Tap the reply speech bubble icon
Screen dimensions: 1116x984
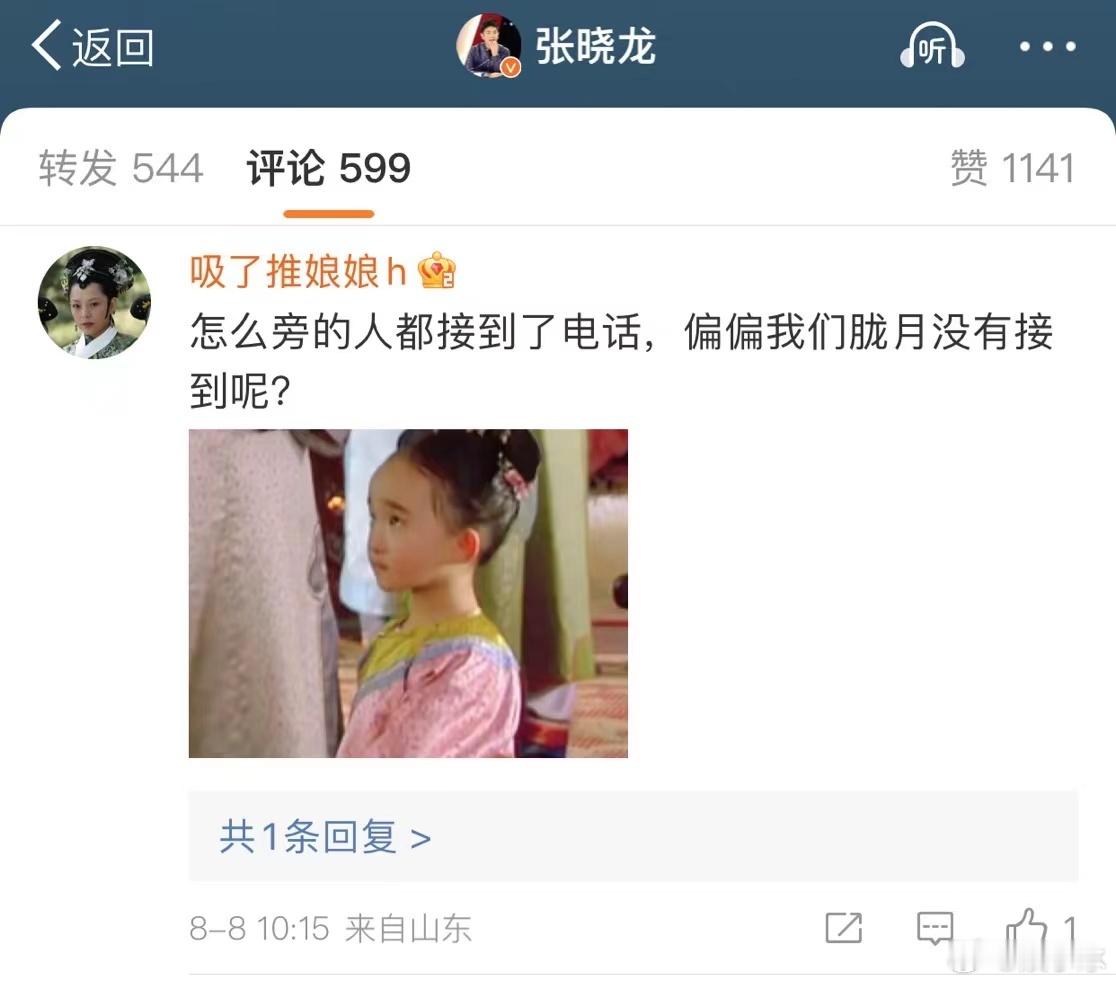tap(935, 928)
